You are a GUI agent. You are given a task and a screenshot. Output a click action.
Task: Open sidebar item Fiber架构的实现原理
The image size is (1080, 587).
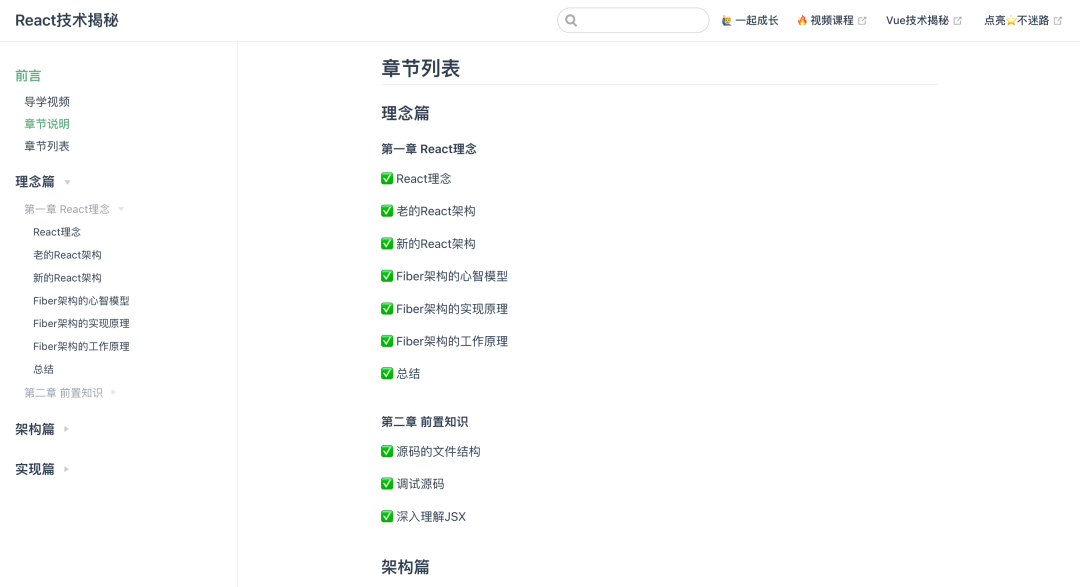tap(81, 323)
